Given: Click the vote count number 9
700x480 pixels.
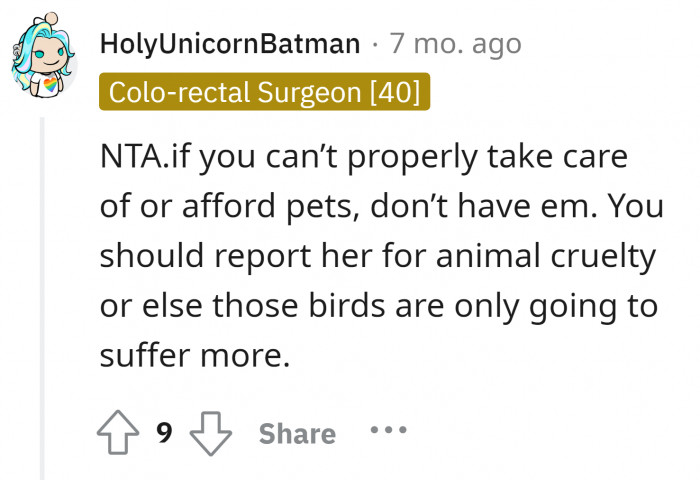Looking at the screenshot, I should point(165,432).
